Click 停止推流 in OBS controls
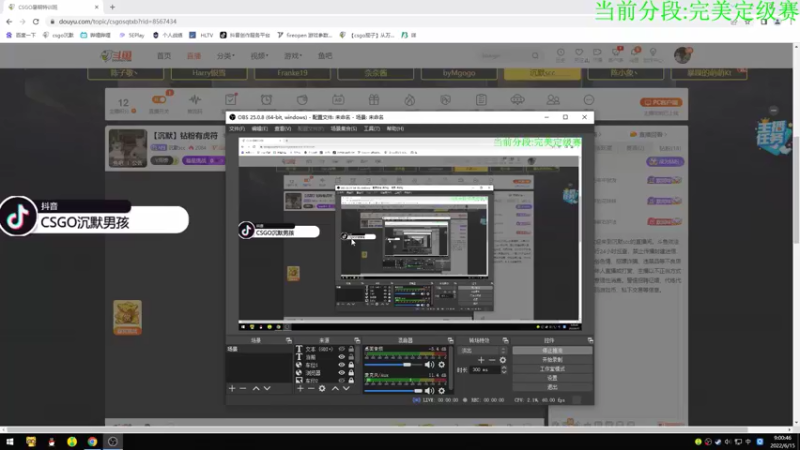 552,351
